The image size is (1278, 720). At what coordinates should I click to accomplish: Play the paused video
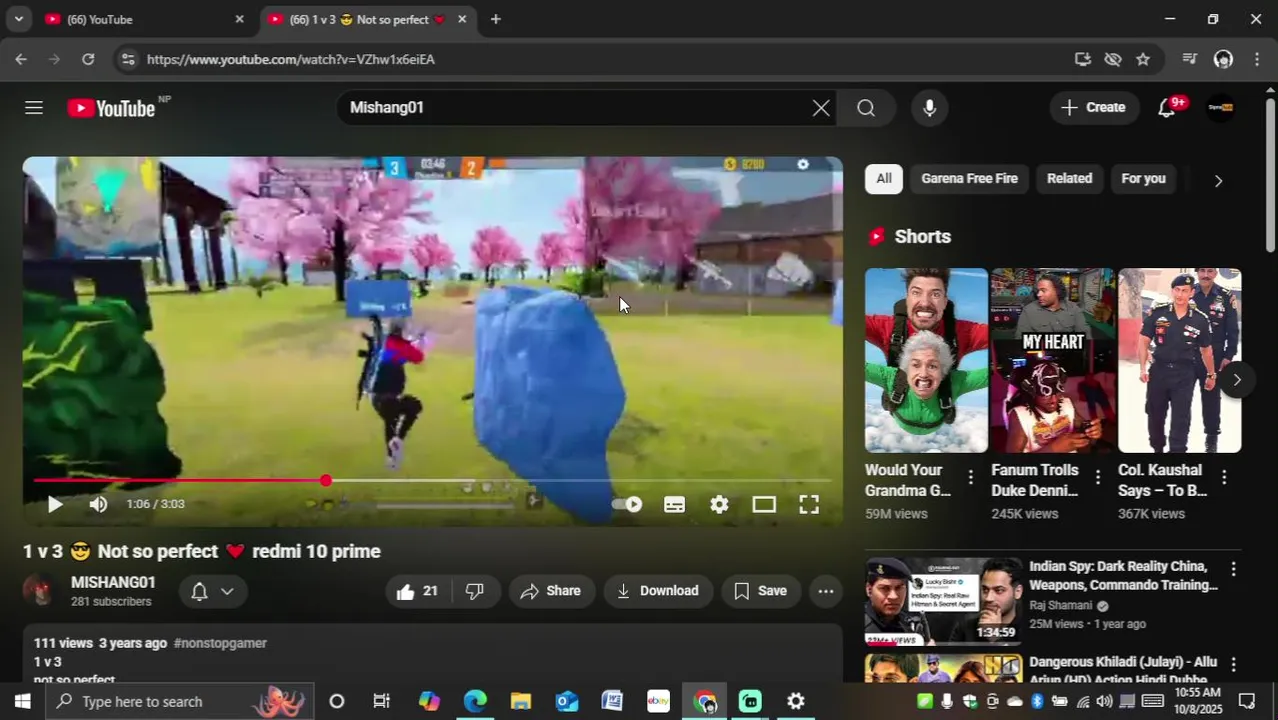55,504
